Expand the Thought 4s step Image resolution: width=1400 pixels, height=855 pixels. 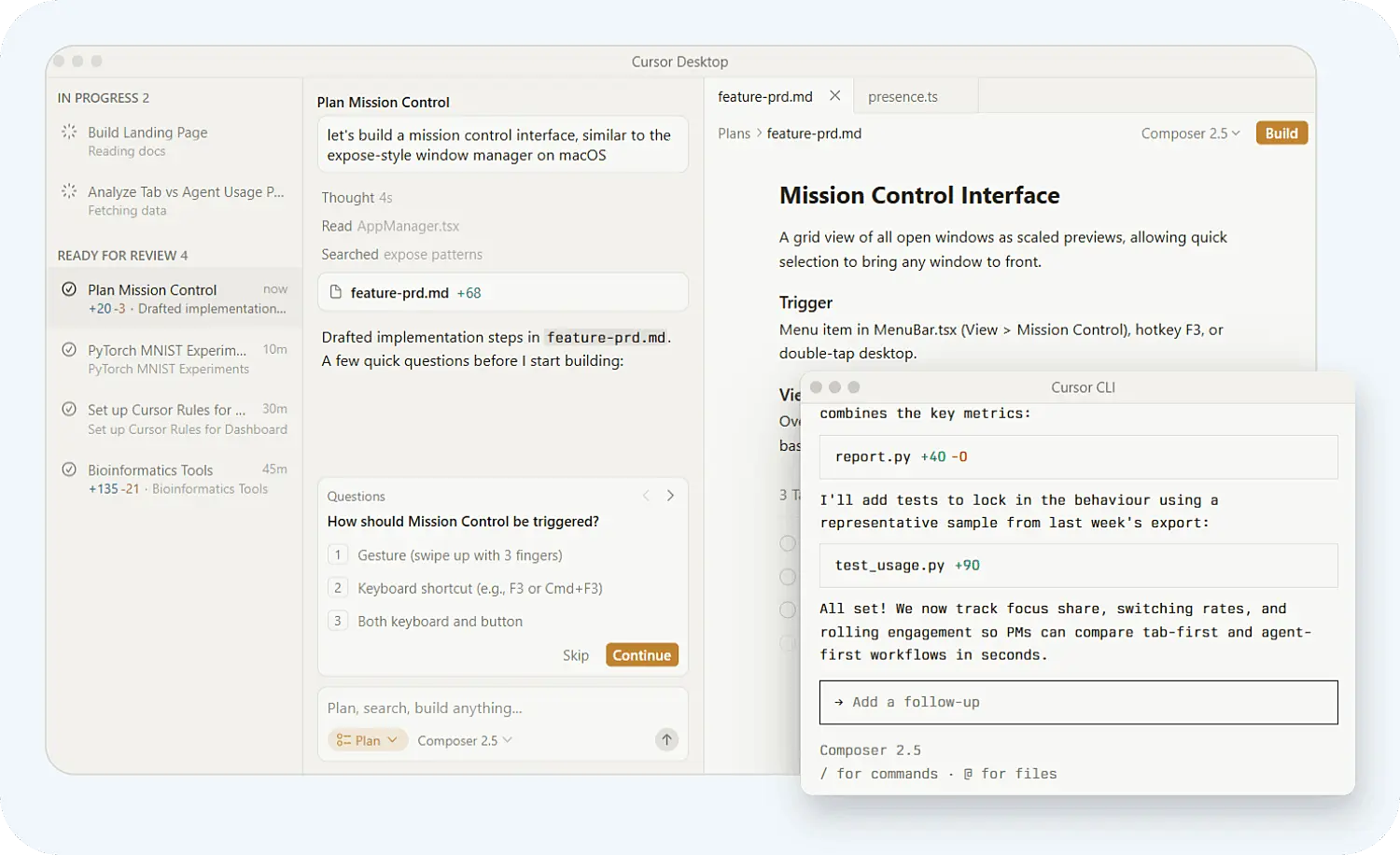(x=357, y=198)
